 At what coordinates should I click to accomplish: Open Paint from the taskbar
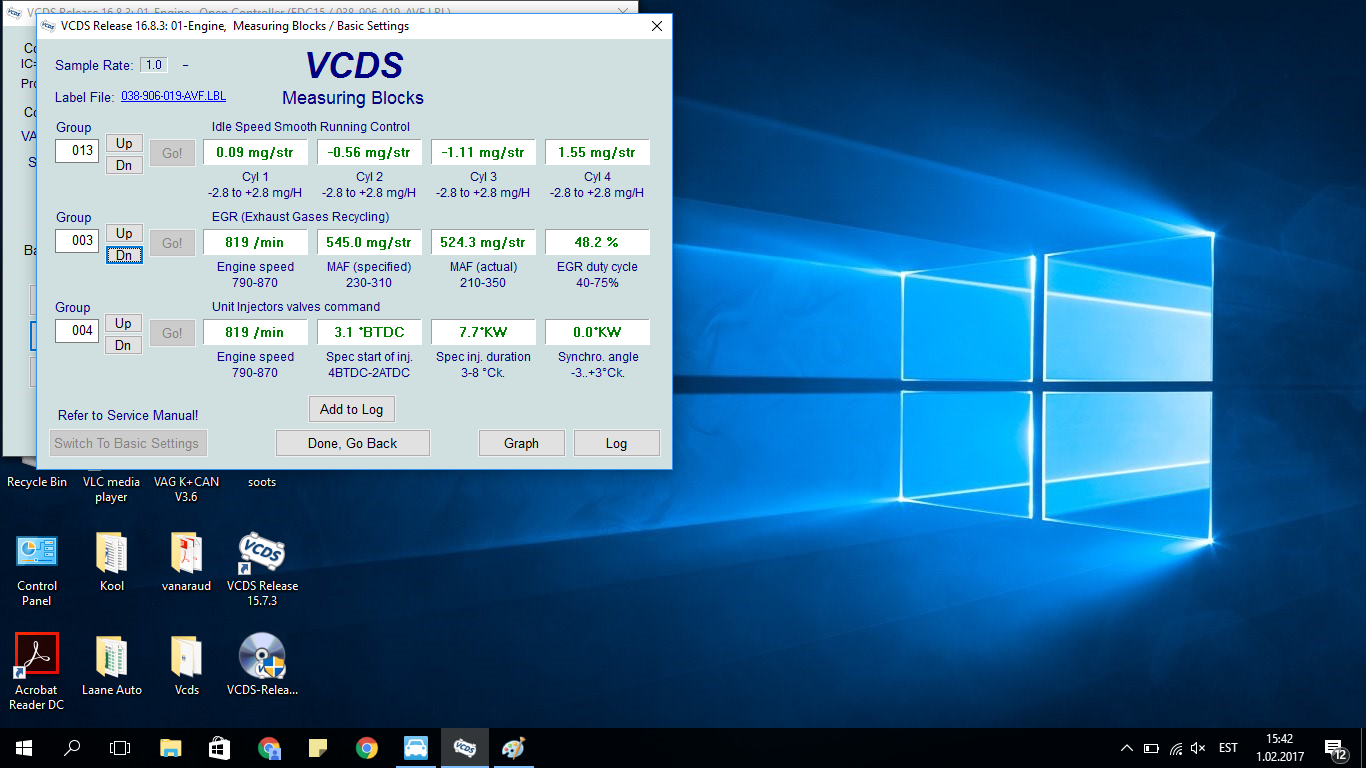tap(513, 747)
